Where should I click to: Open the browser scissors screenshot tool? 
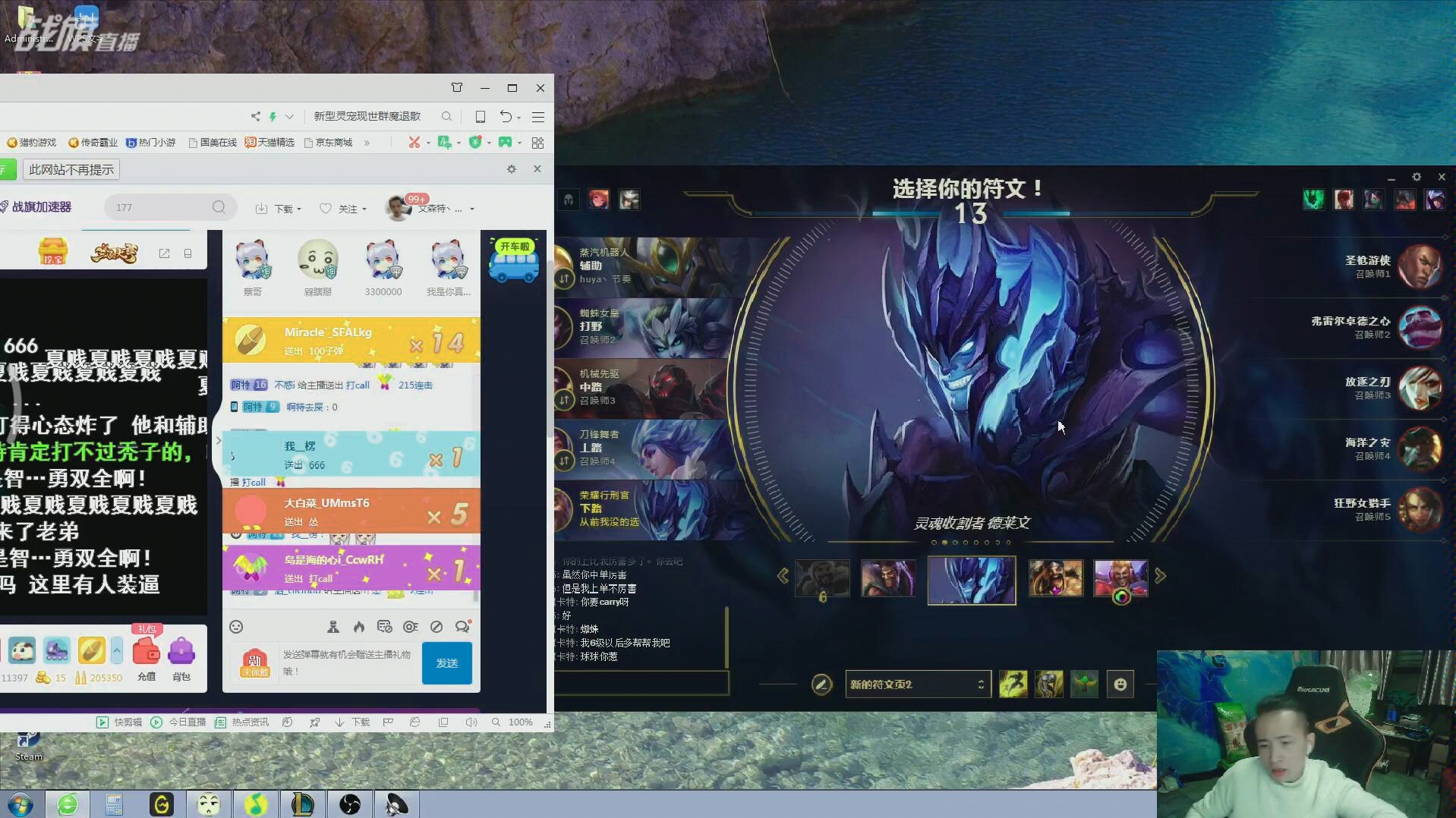coord(414,143)
